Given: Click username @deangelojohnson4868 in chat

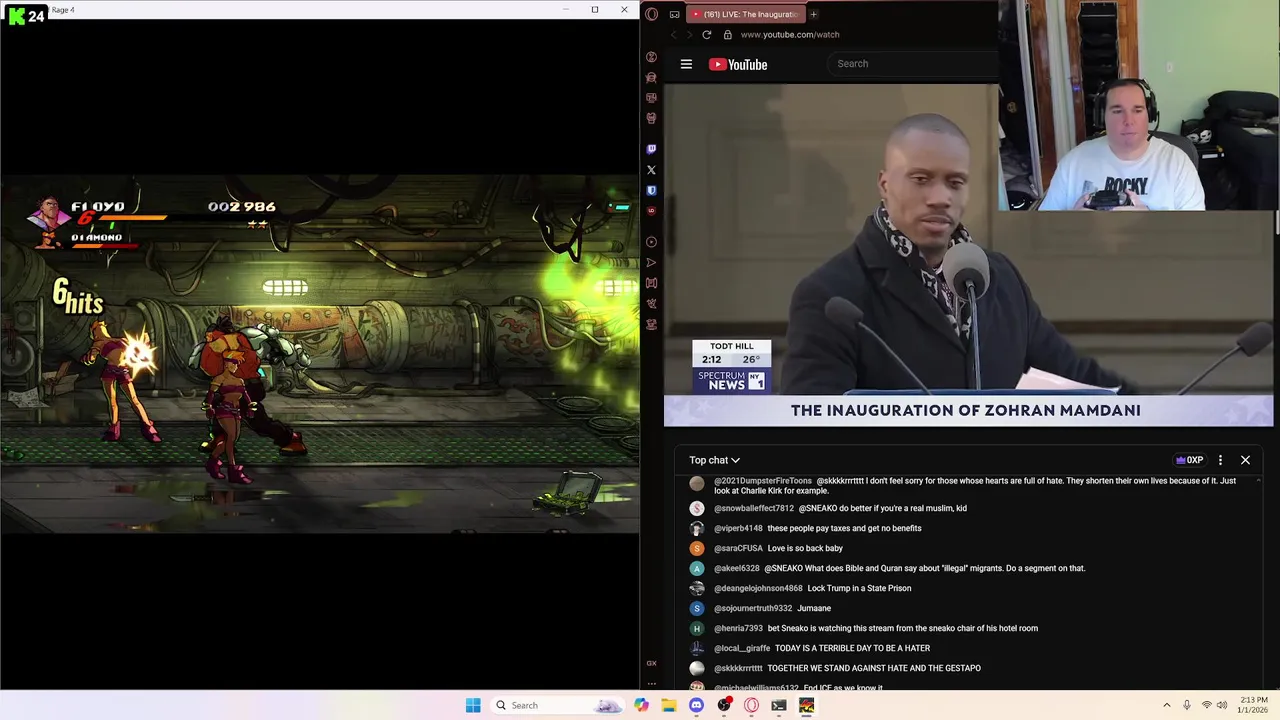Looking at the screenshot, I should [x=758, y=588].
